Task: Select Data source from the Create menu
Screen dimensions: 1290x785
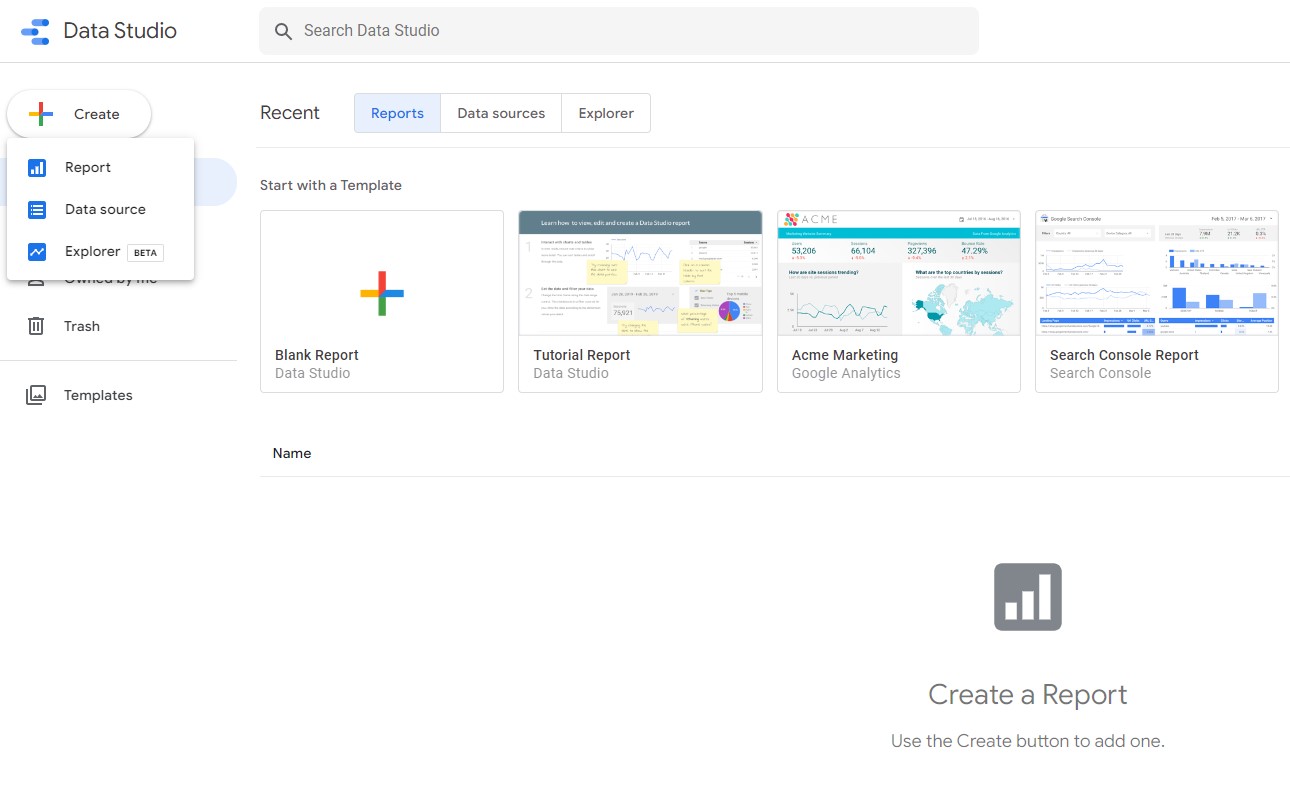Action: (x=100, y=210)
